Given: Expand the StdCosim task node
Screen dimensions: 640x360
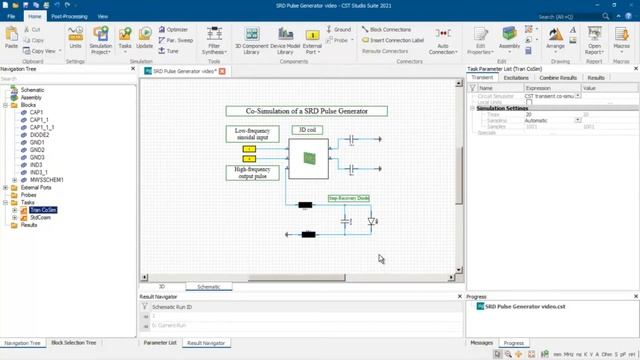Looking at the screenshot, I should point(15,218).
